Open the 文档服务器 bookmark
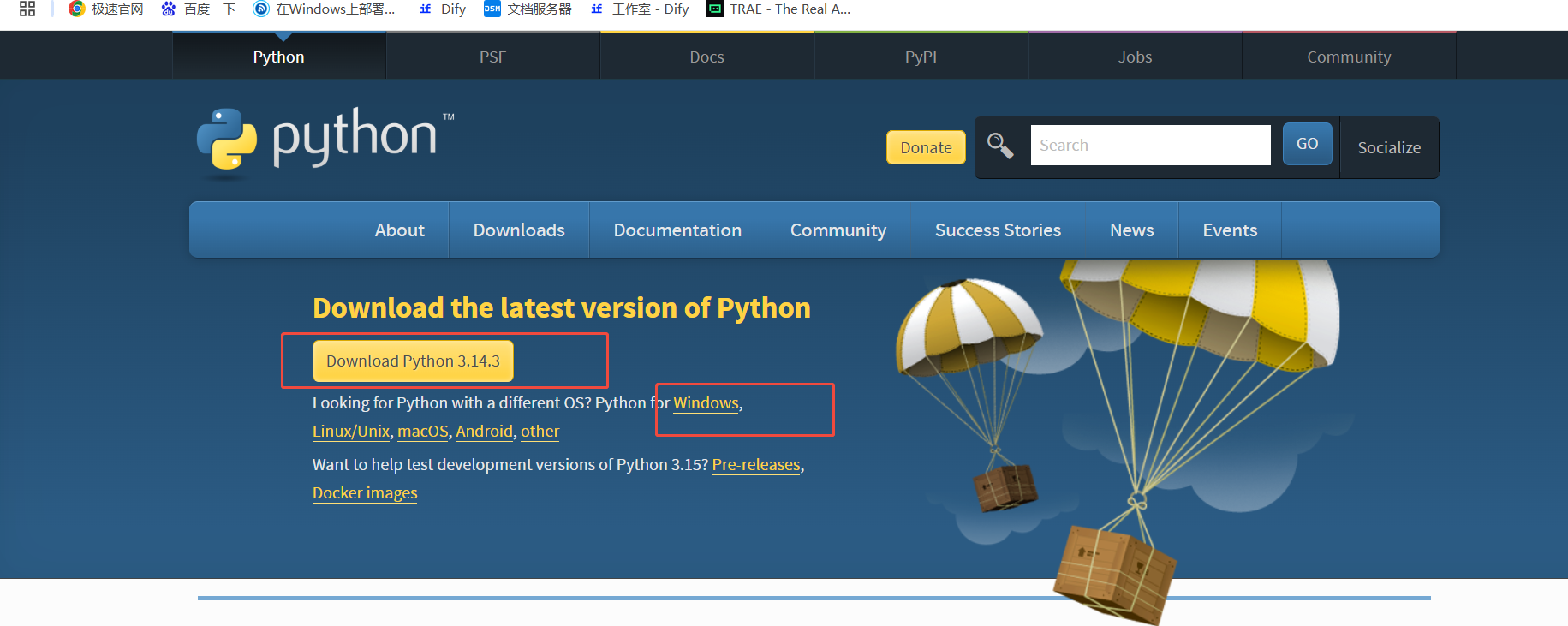This screenshot has width=1568, height=626. pyautogui.click(x=528, y=9)
